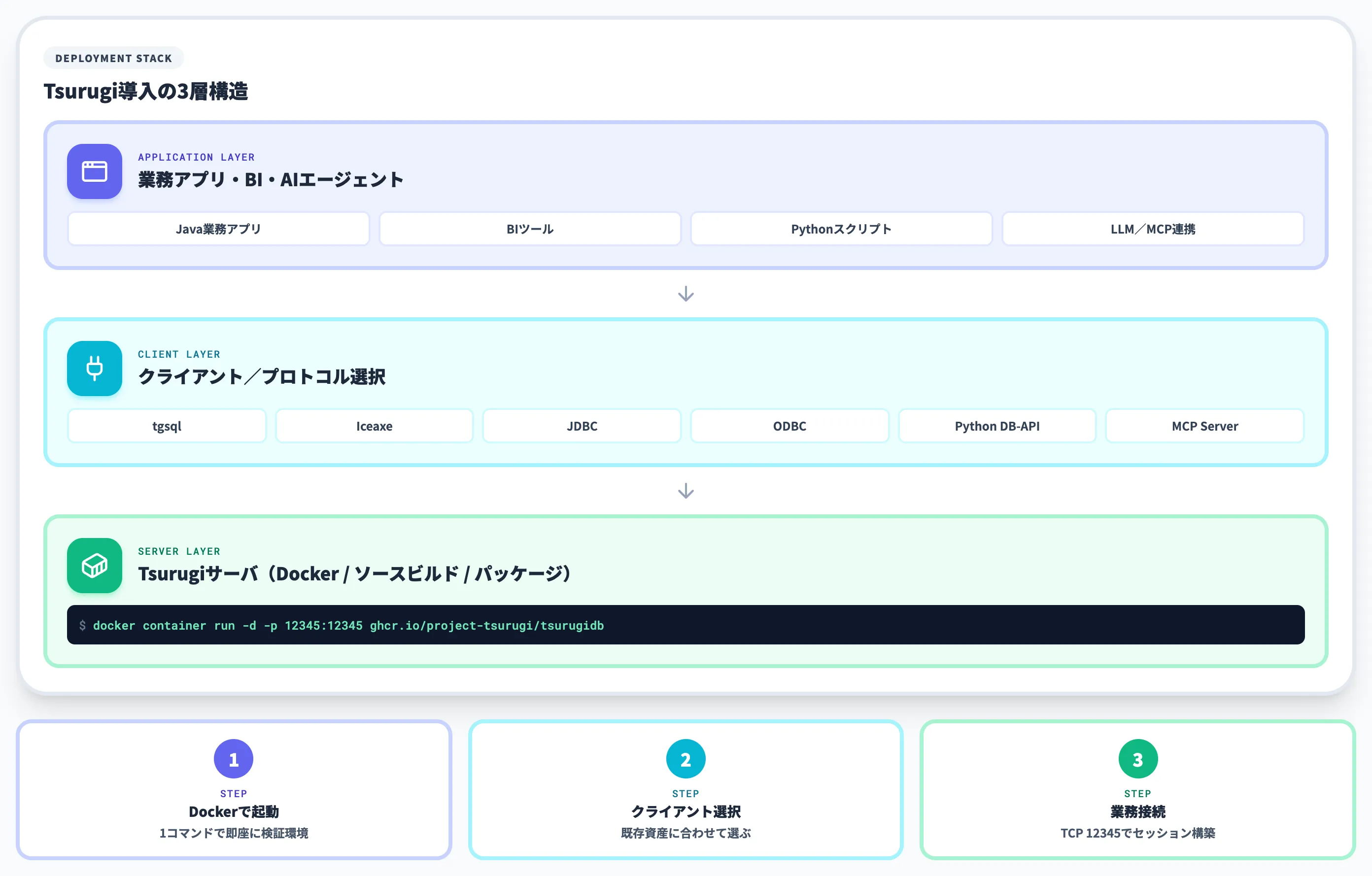The width and height of the screenshot is (1372, 876).
Task: Click the step 3 numbered circle
Action: (1138, 759)
